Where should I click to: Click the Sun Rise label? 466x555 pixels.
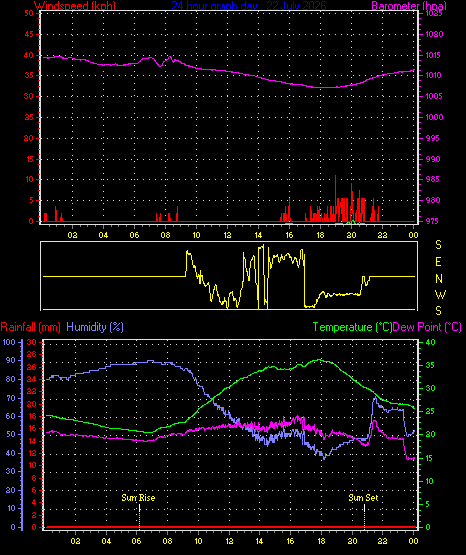pos(138,498)
